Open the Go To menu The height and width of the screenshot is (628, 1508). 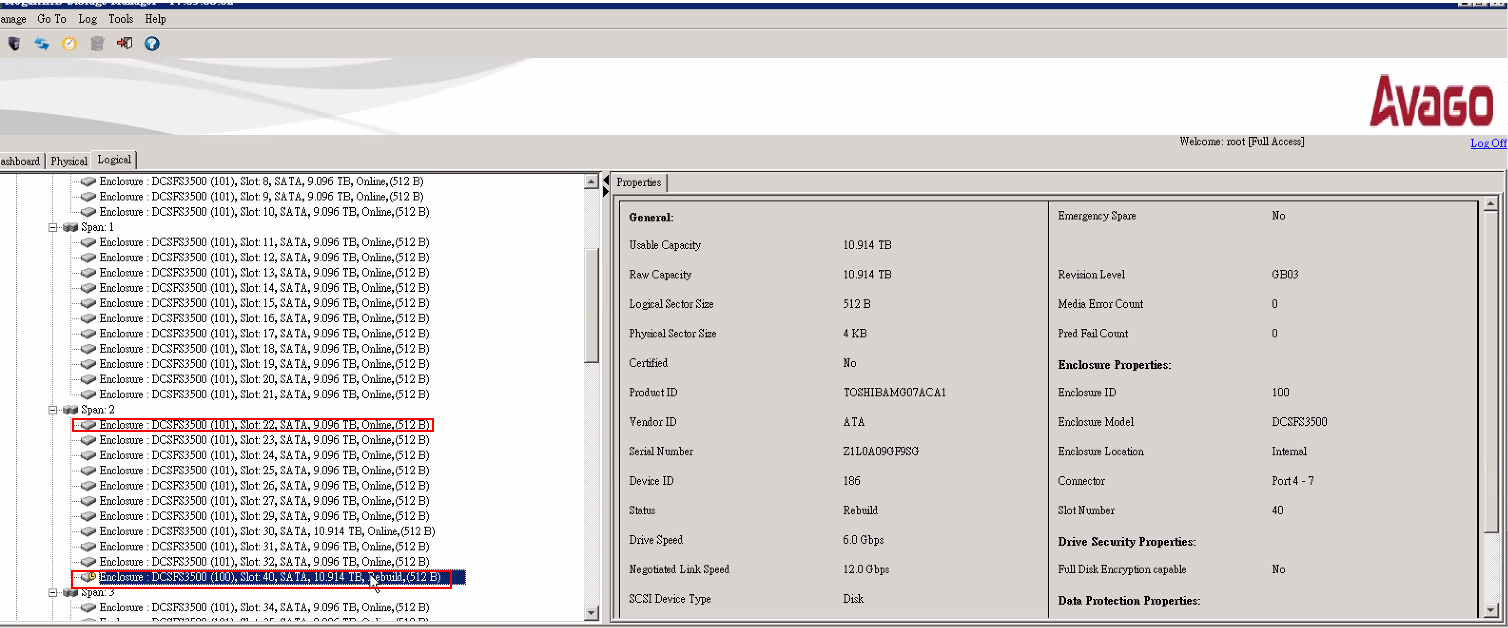point(51,18)
